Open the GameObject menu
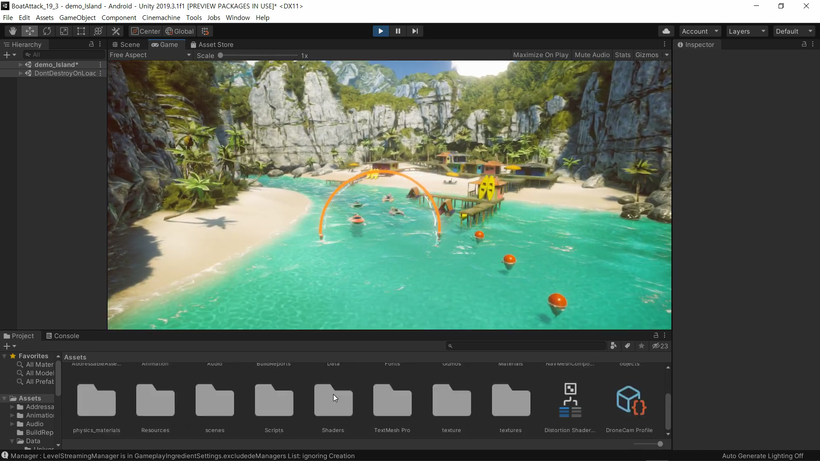Viewport: 820px width, 461px height. pyautogui.click(x=77, y=18)
